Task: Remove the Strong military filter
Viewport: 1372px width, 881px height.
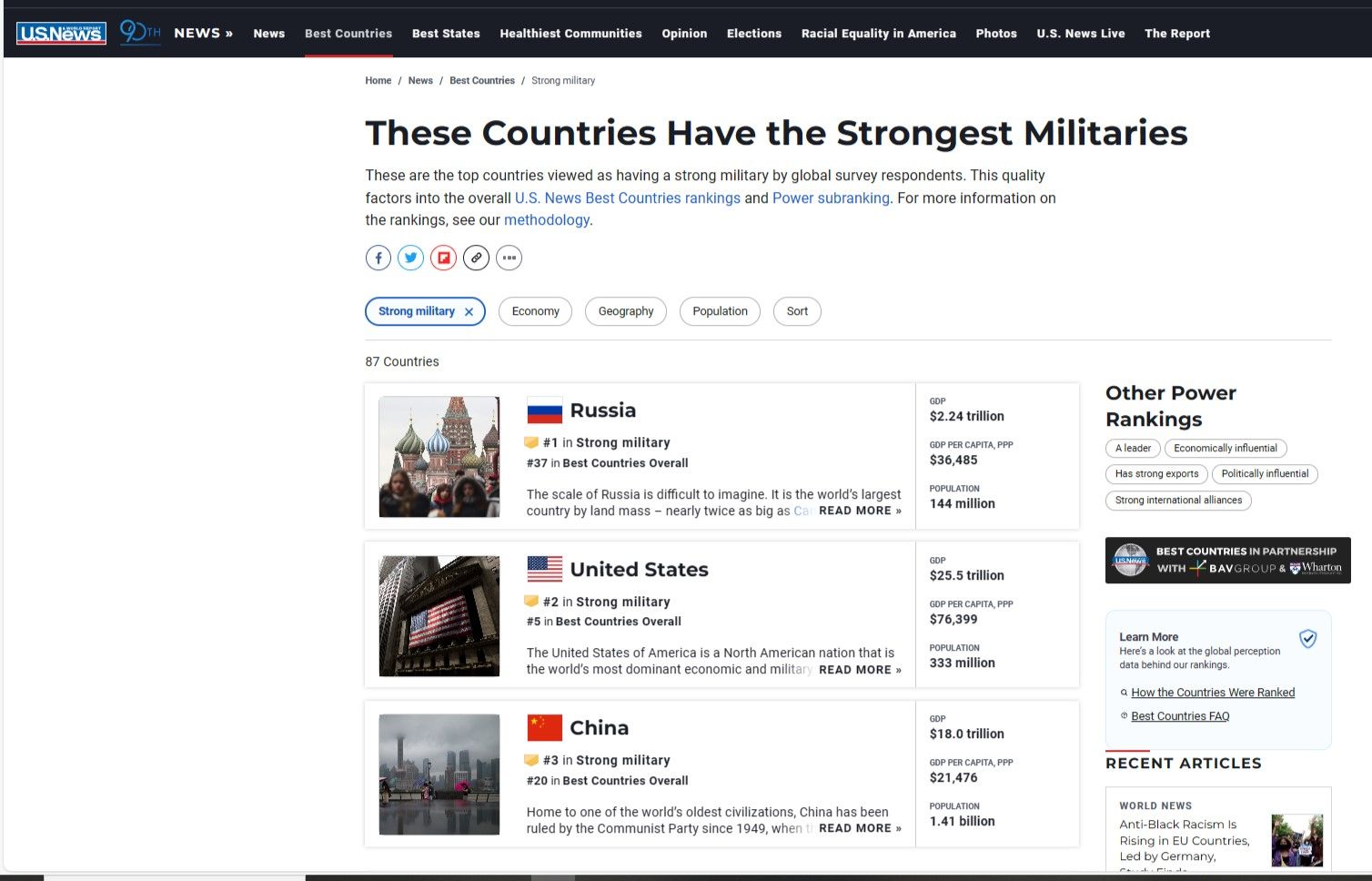Action: coord(469,312)
